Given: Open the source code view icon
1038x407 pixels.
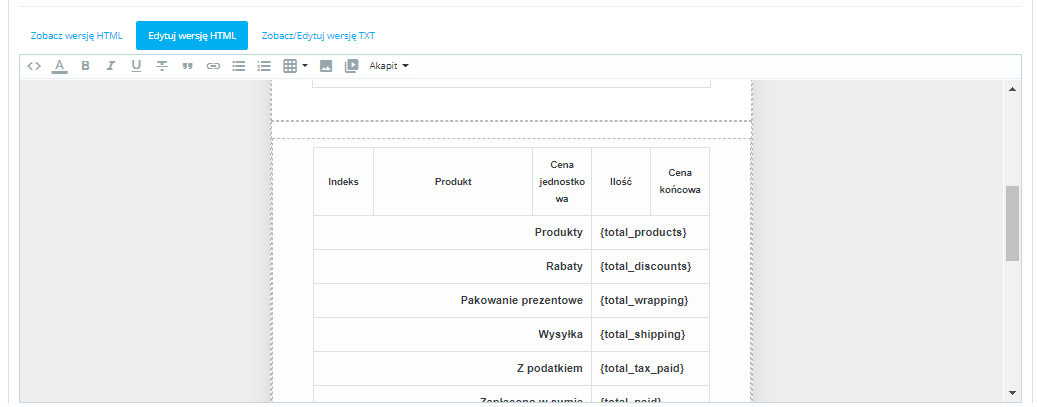Looking at the screenshot, I should pyautogui.click(x=34, y=66).
